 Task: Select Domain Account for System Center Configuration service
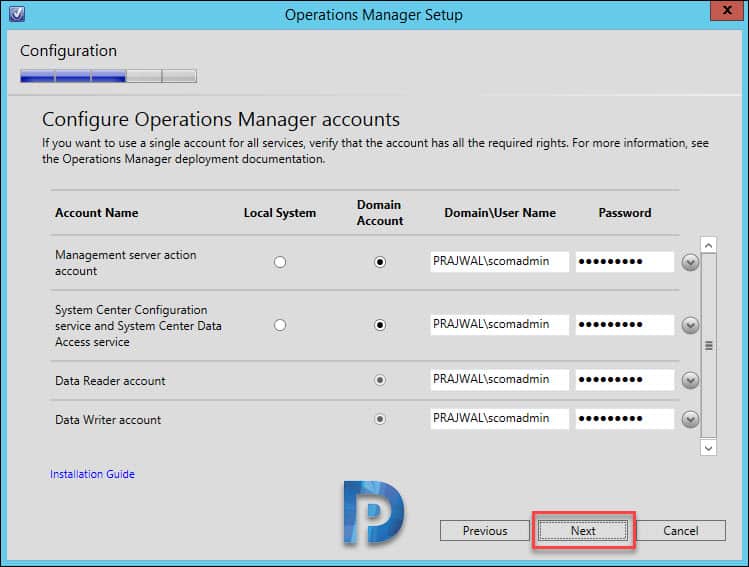tap(380, 325)
